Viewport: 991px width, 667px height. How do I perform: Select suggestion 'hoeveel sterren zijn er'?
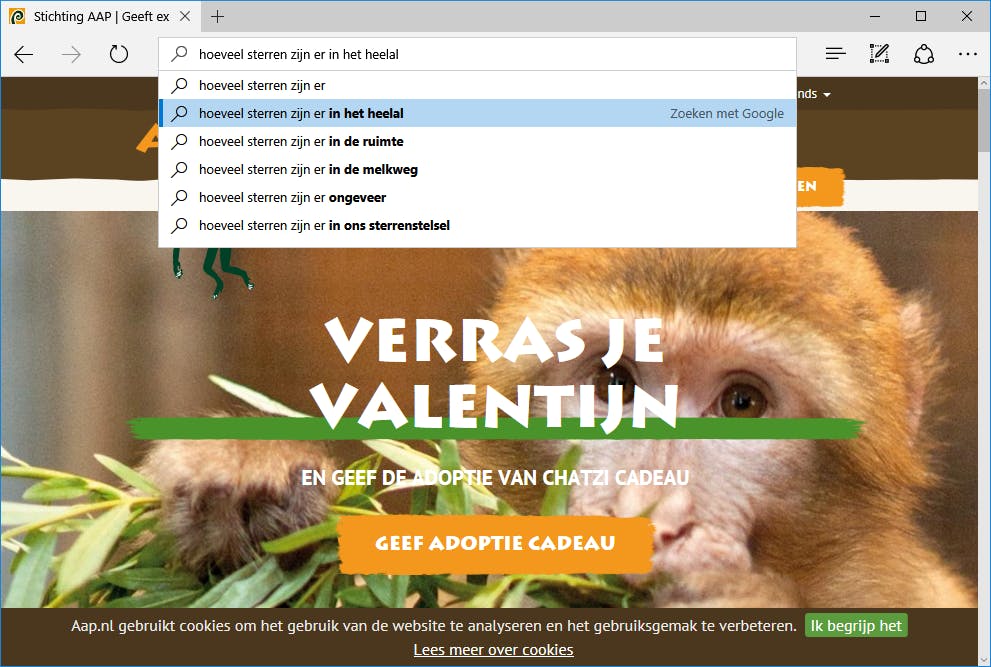pyautogui.click(x=477, y=85)
